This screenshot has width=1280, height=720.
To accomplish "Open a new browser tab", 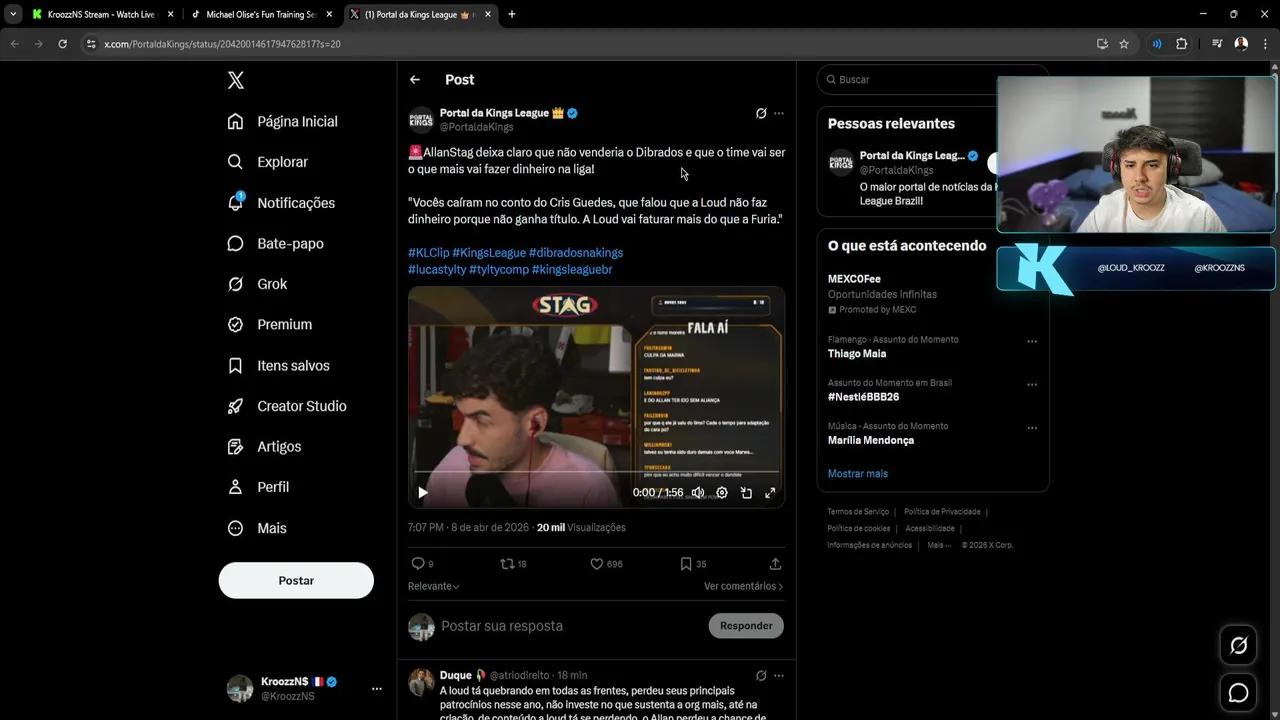I will click(512, 15).
